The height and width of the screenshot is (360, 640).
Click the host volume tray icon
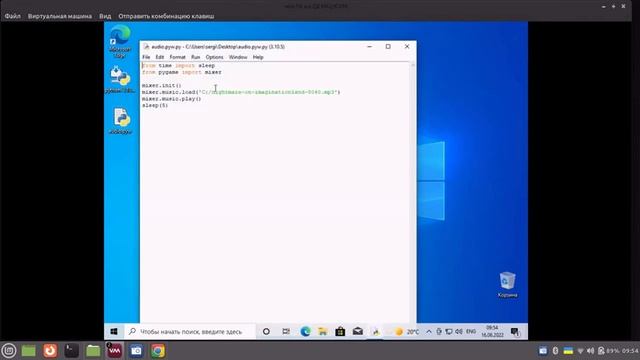591,351
